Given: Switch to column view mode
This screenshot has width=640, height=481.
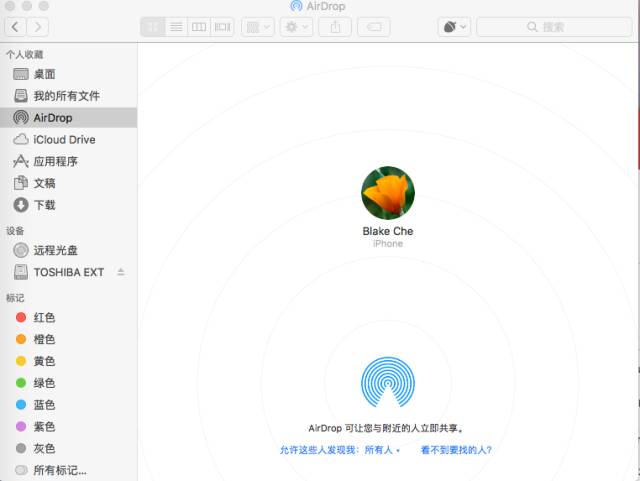Looking at the screenshot, I should click(199, 27).
